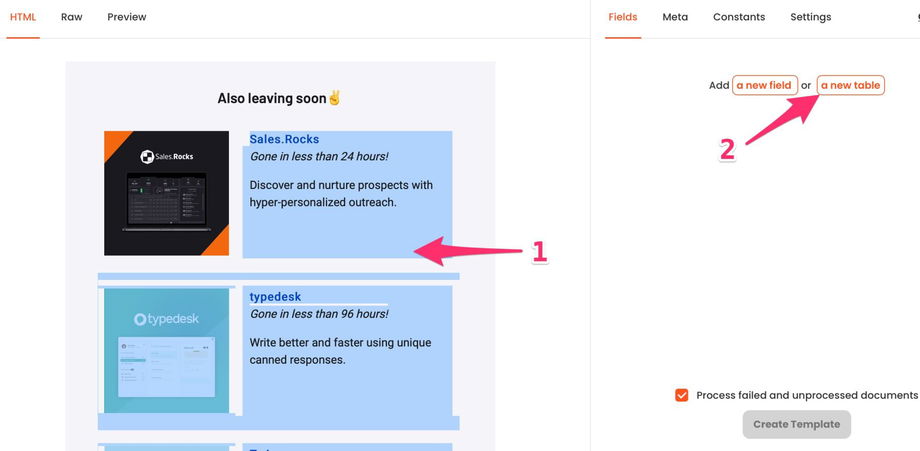Open the Settings tab
This screenshot has width=920, height=451.
[x=810, y=17]
